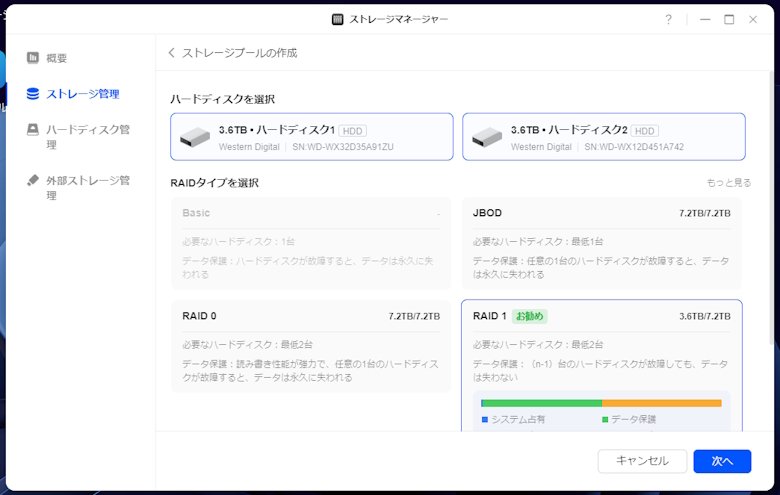This screenshot has width=780, height=495.
Task: Select the ハードディスク2 disk card
Action: click(603, 137)
